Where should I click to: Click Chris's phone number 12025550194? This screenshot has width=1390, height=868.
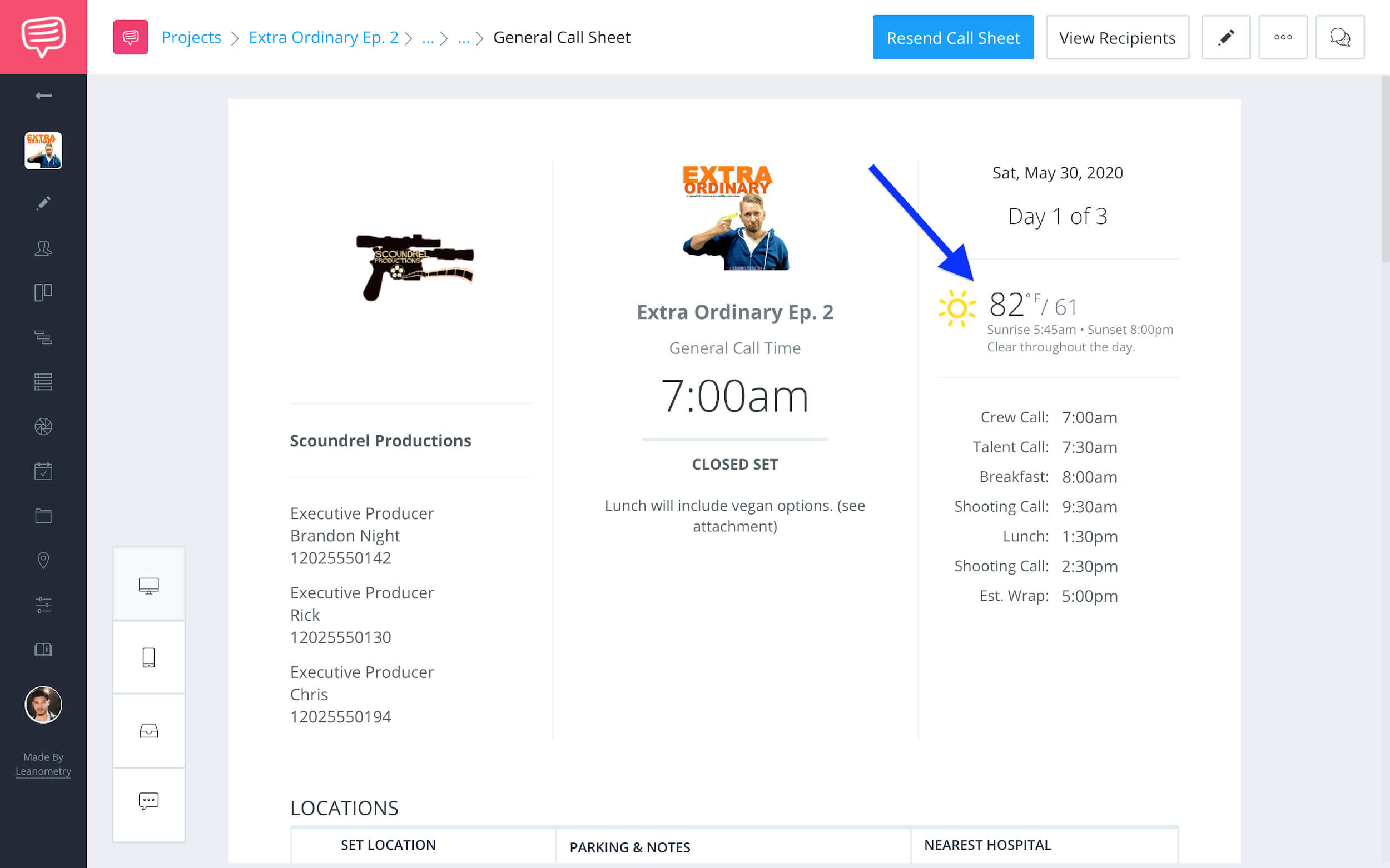[341, 717]
